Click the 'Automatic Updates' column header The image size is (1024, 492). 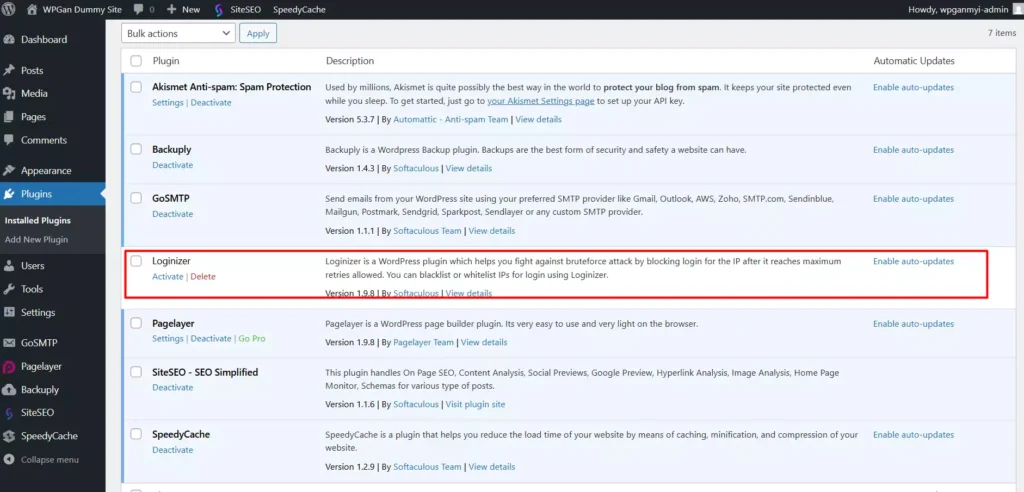tap(914, 61)
